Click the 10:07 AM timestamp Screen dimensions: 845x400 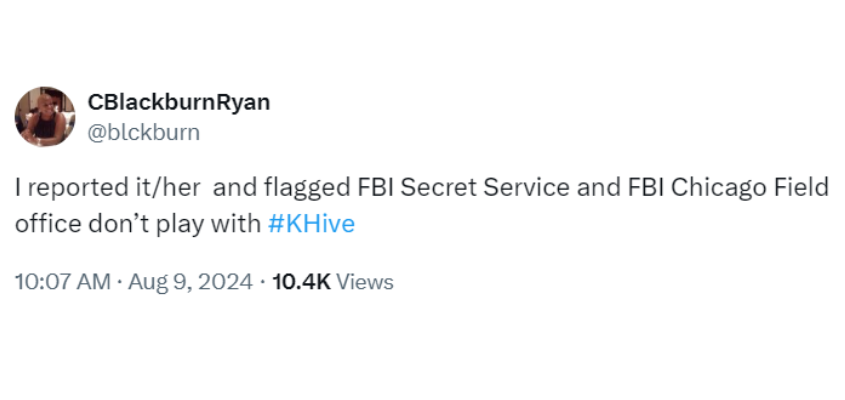[x=62, y=282]
